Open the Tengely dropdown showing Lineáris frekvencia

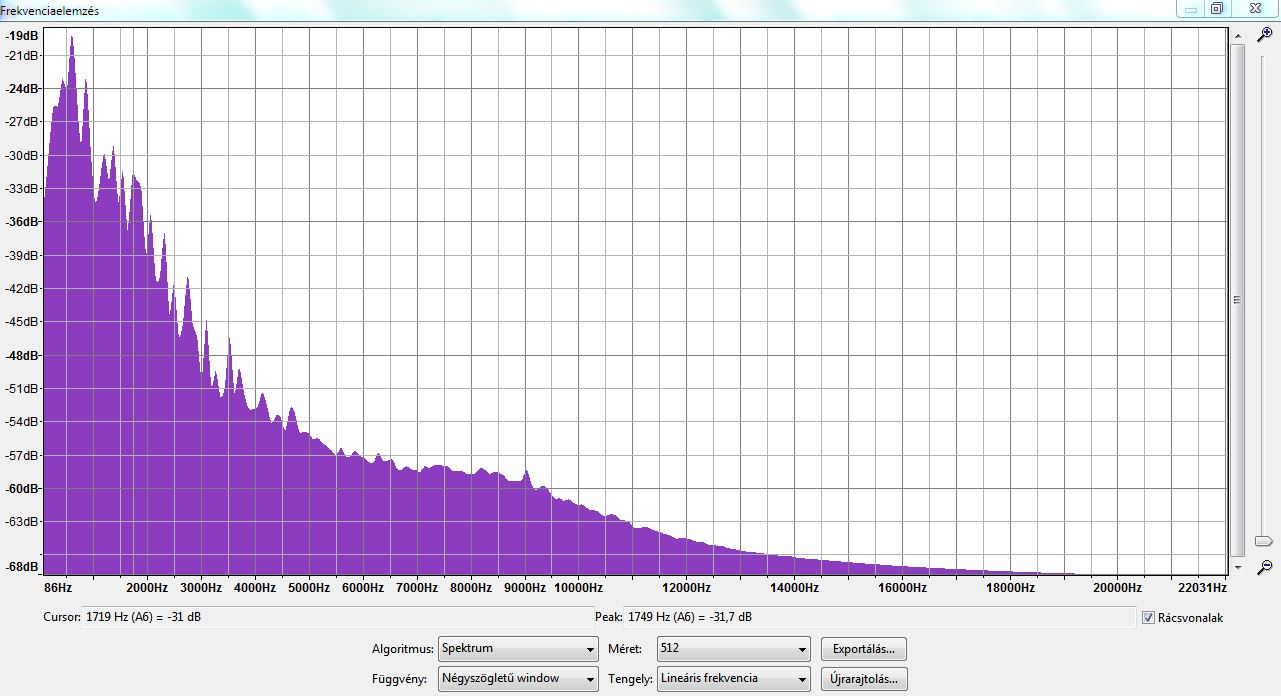pyautogui.click(x=733, y=679)
